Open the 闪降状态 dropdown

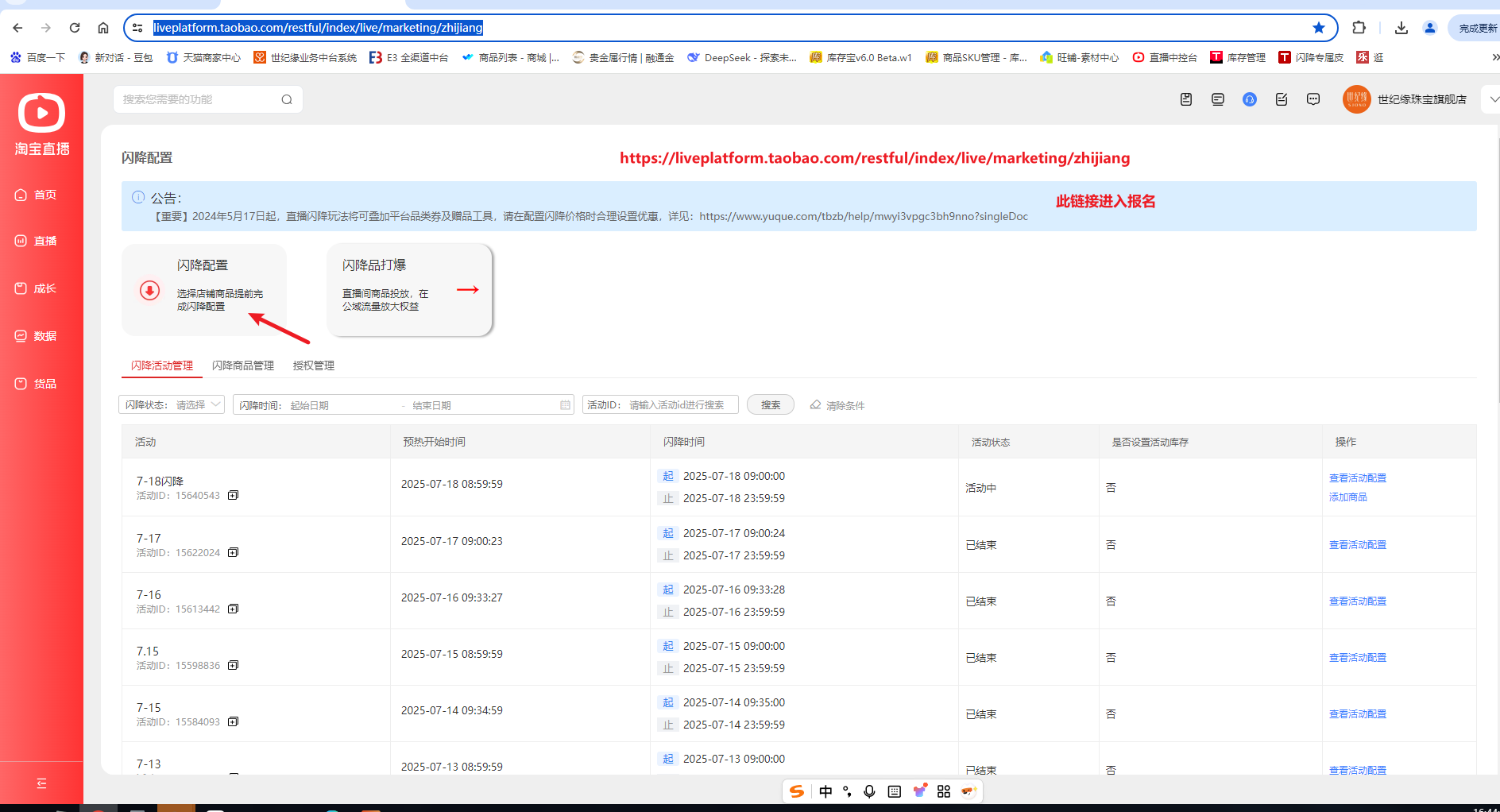(172, 405)
